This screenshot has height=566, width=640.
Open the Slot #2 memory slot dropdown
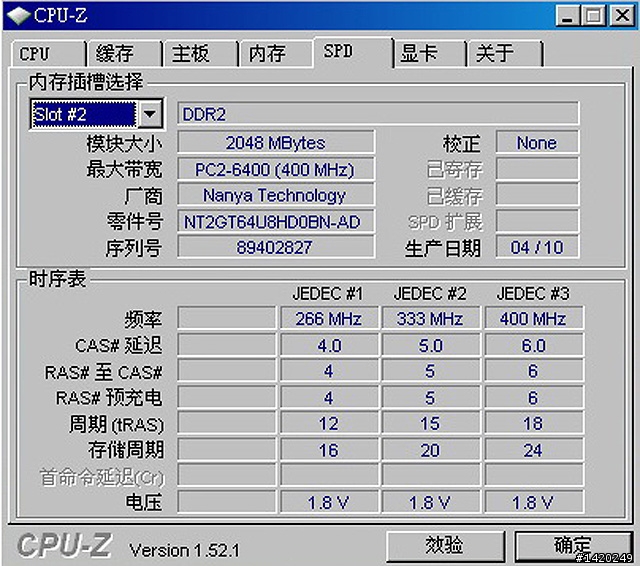tap(97, 114)
